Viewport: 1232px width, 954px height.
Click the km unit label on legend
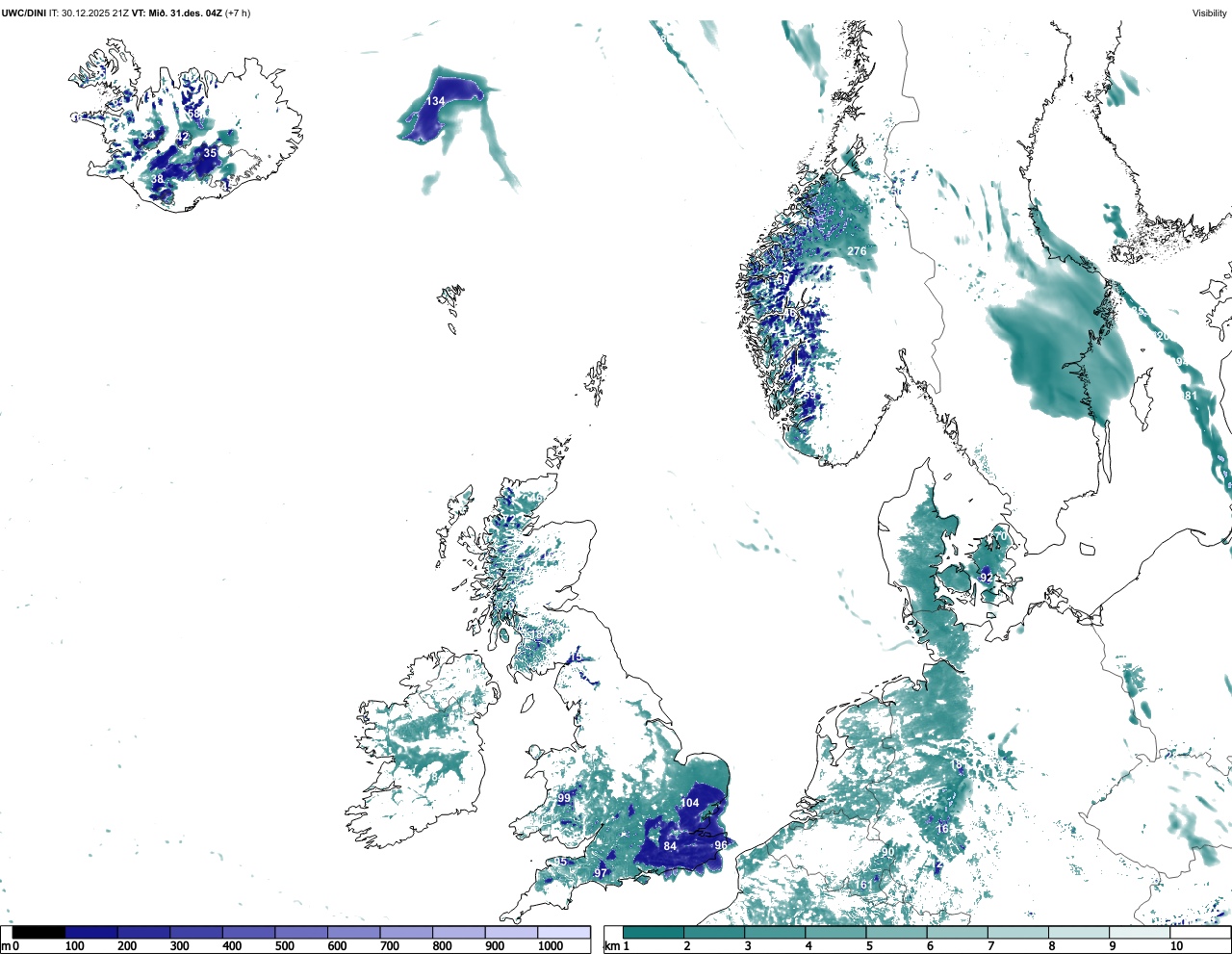pyautogui.click(x=612, y=946)
